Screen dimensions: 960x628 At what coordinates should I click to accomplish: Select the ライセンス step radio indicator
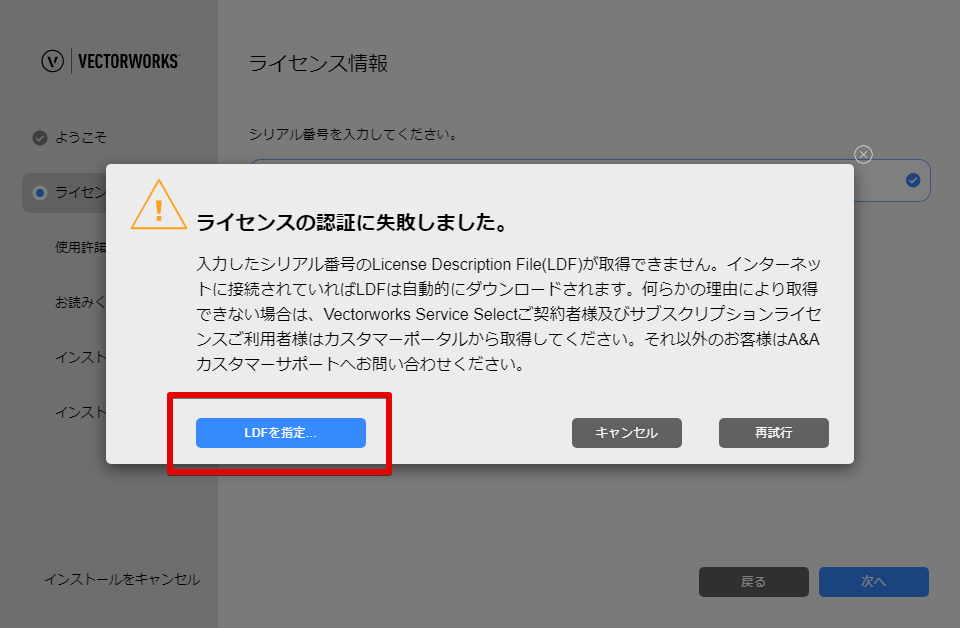(x=40, y=193)
